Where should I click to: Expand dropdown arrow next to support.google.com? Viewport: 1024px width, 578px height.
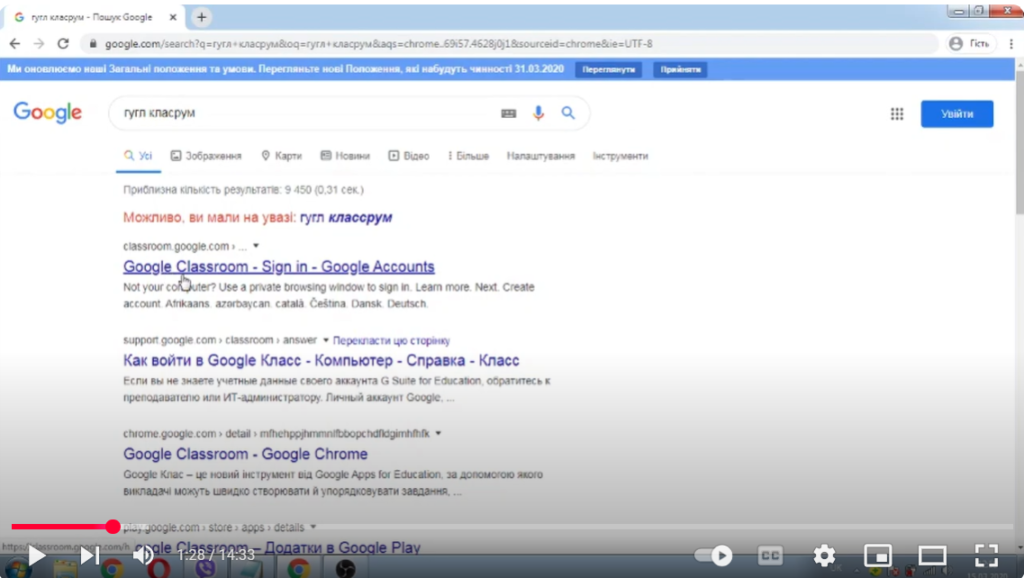point(325,340)
